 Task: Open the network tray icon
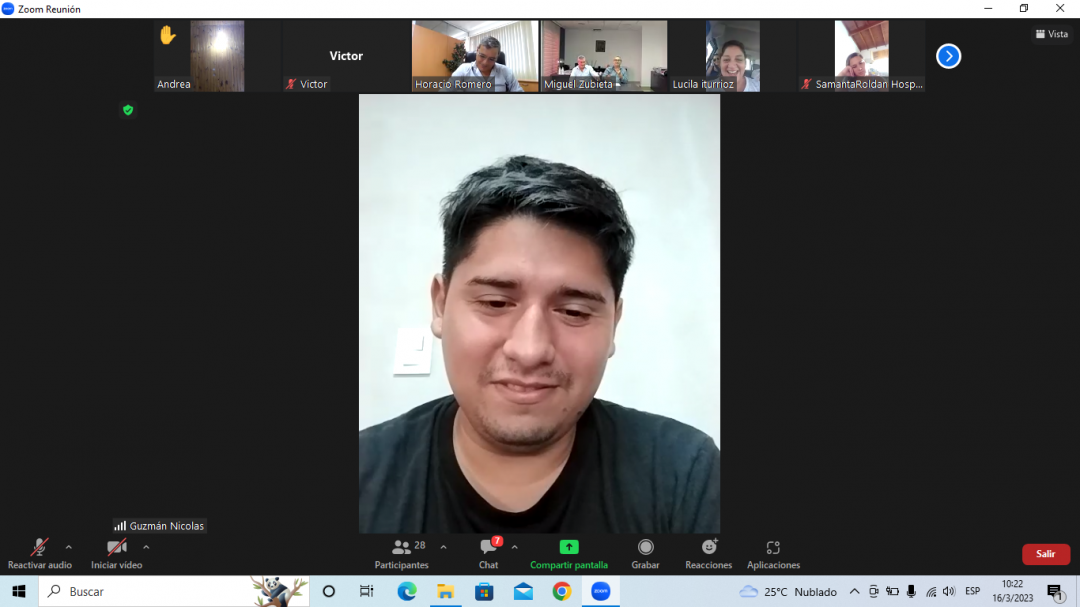pos(931,591)
